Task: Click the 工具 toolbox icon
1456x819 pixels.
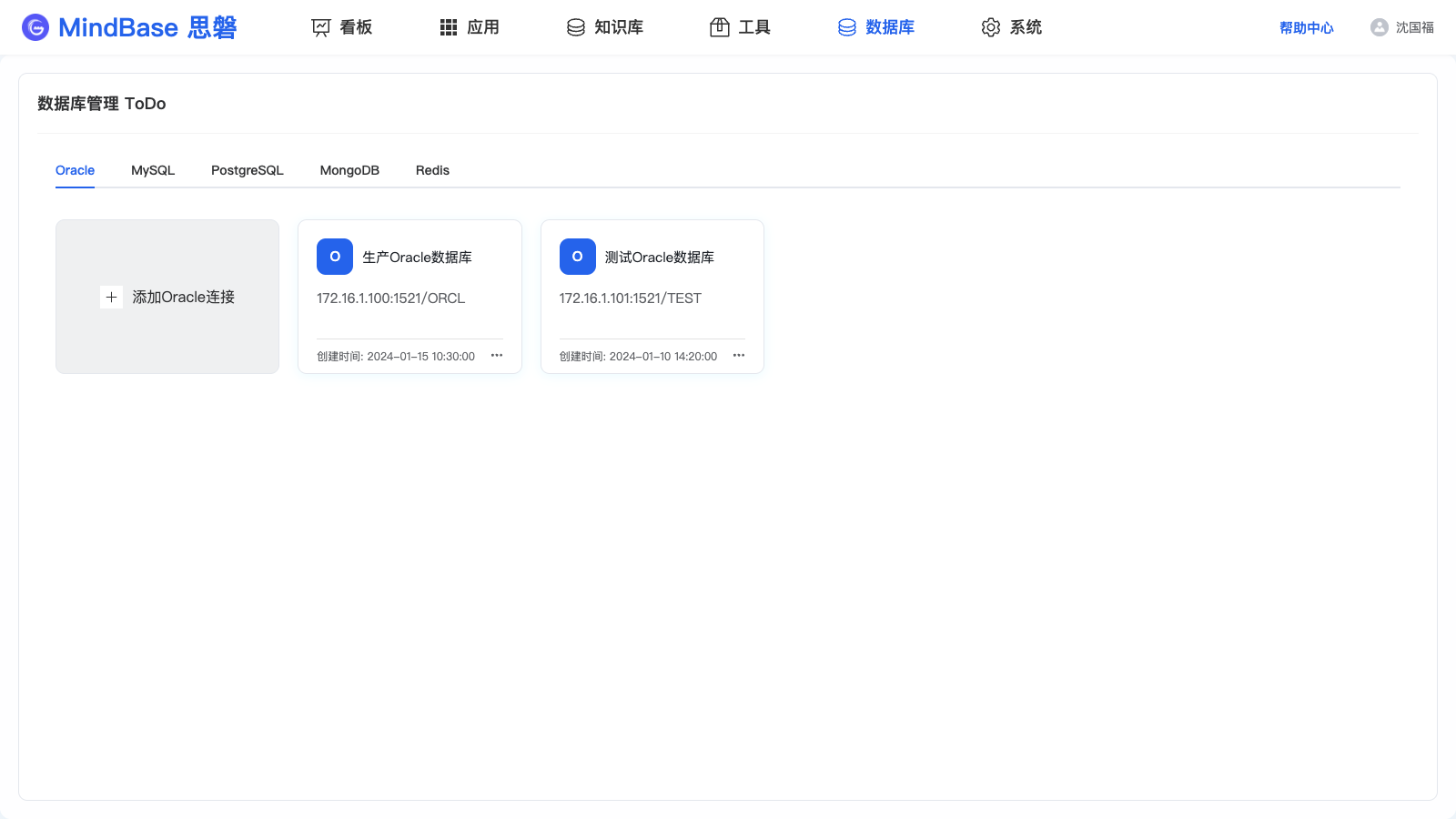Action: pos(720,27)
